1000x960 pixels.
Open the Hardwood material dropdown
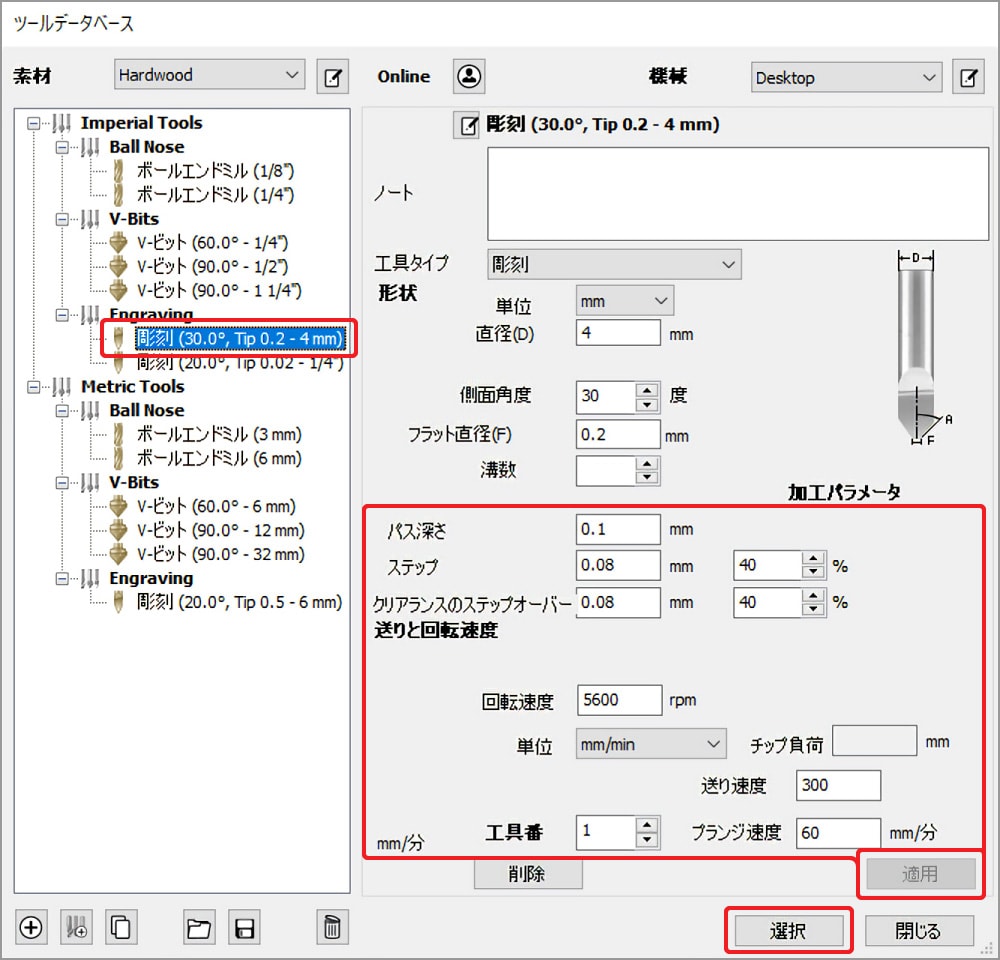click(209, 75)
